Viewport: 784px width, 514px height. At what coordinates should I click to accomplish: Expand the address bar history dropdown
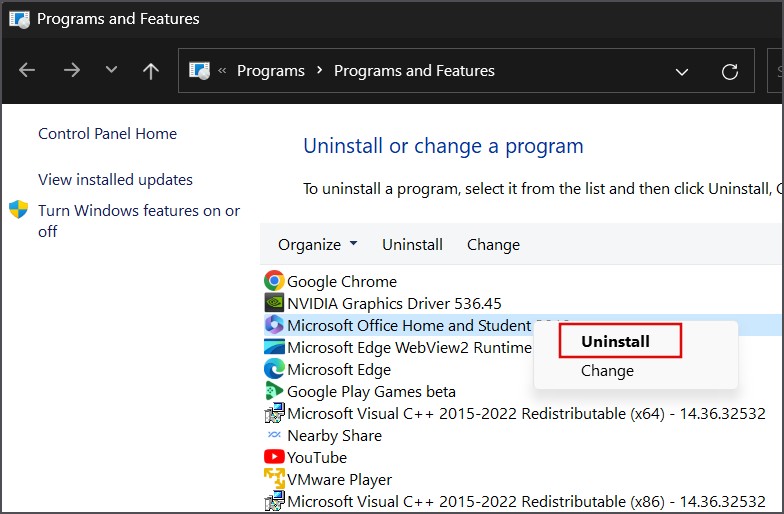click(x=682, y=71)
